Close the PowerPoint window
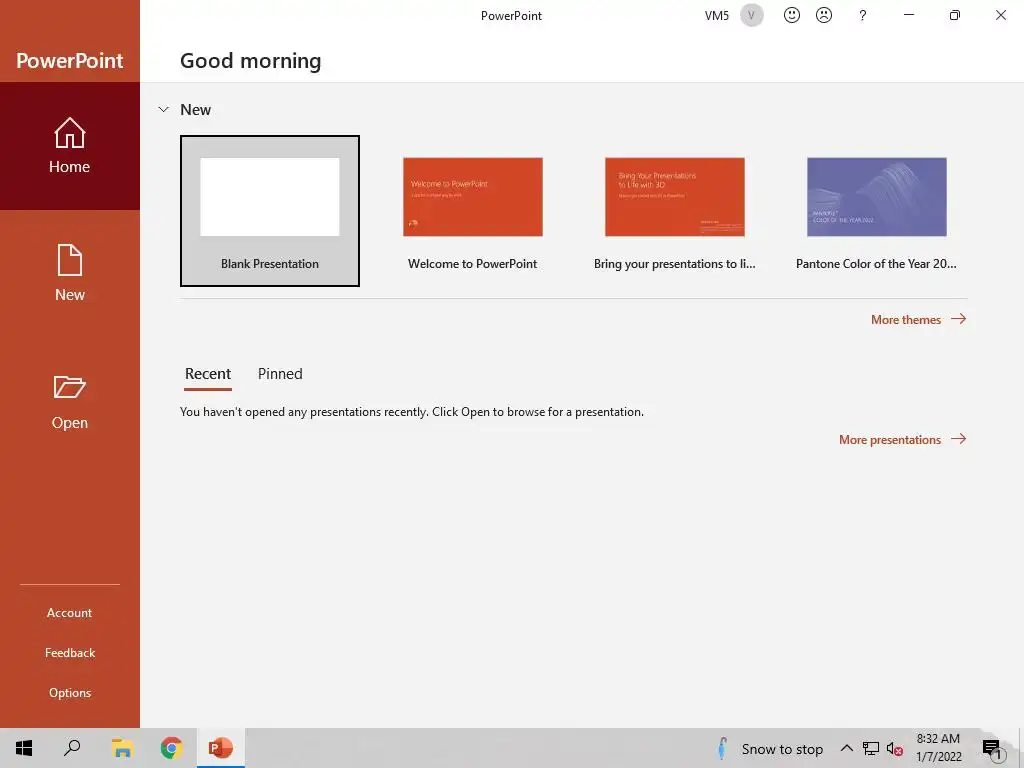Viewport: 1024px width, 768px height. tap(1000, 15)
